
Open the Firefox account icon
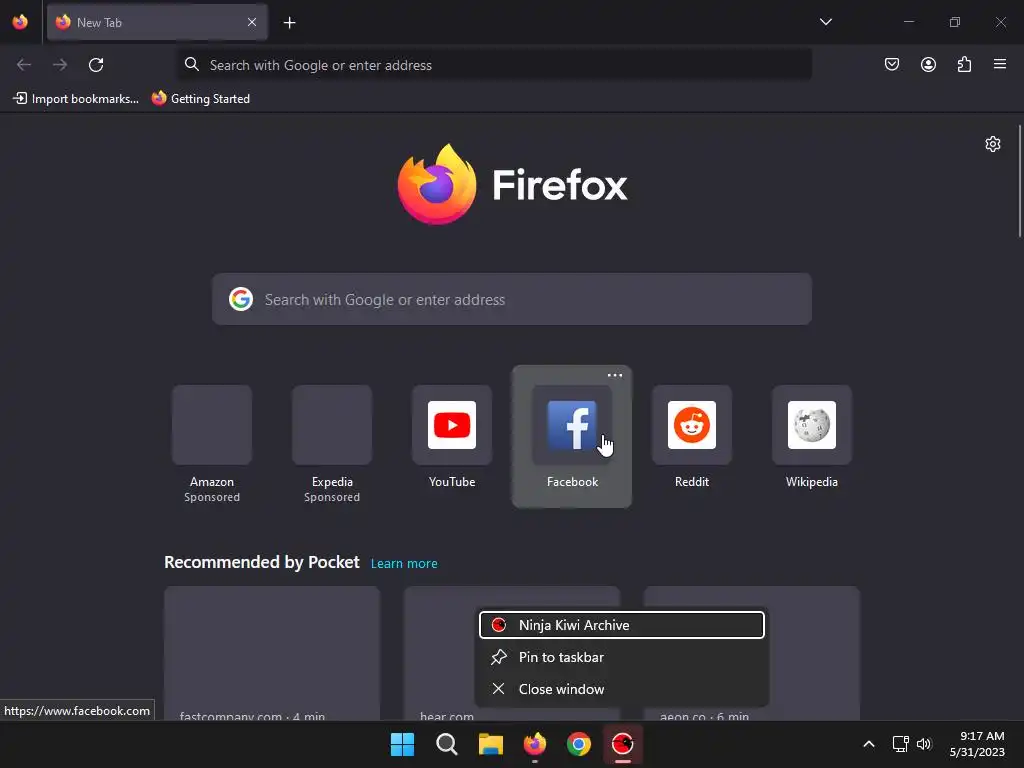pos(928,64)
